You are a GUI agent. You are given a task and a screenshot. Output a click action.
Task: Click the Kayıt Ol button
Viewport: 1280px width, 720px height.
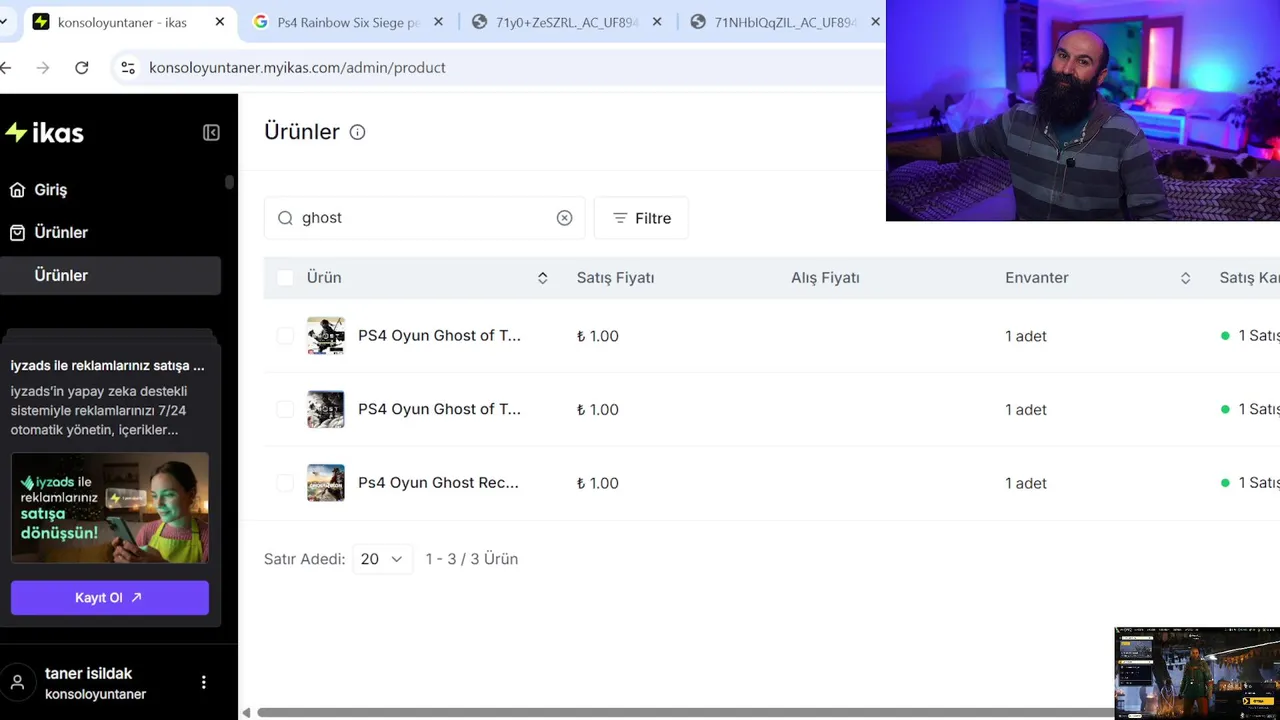(110, 598)
